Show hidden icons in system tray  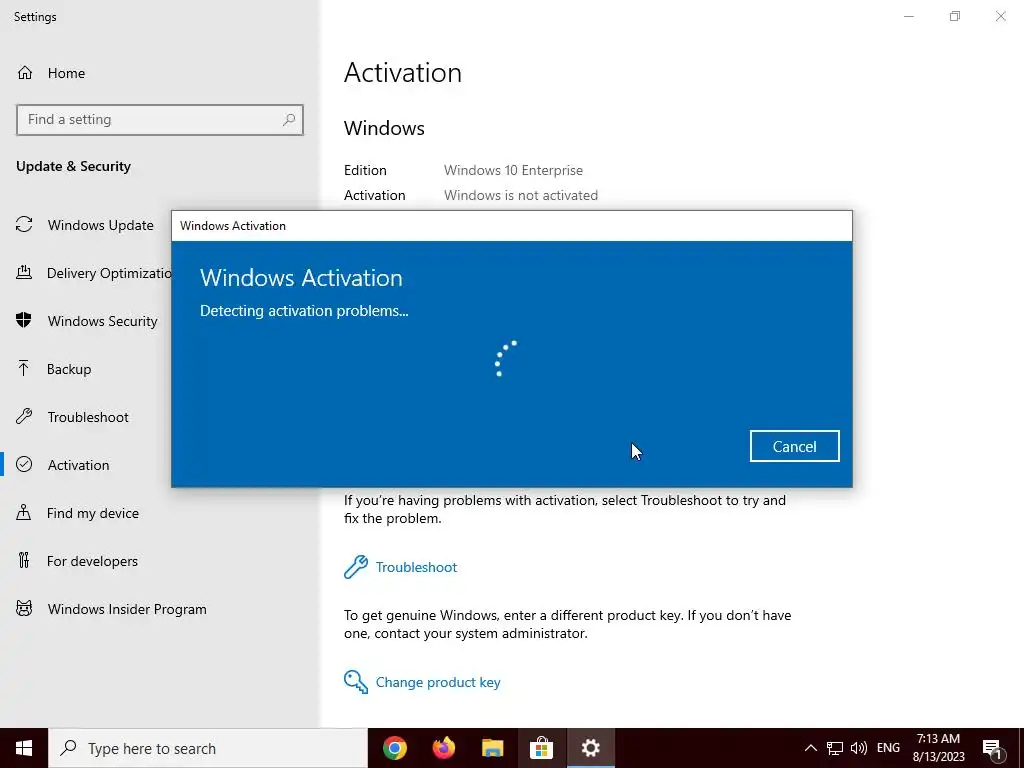tap(810, 748)
